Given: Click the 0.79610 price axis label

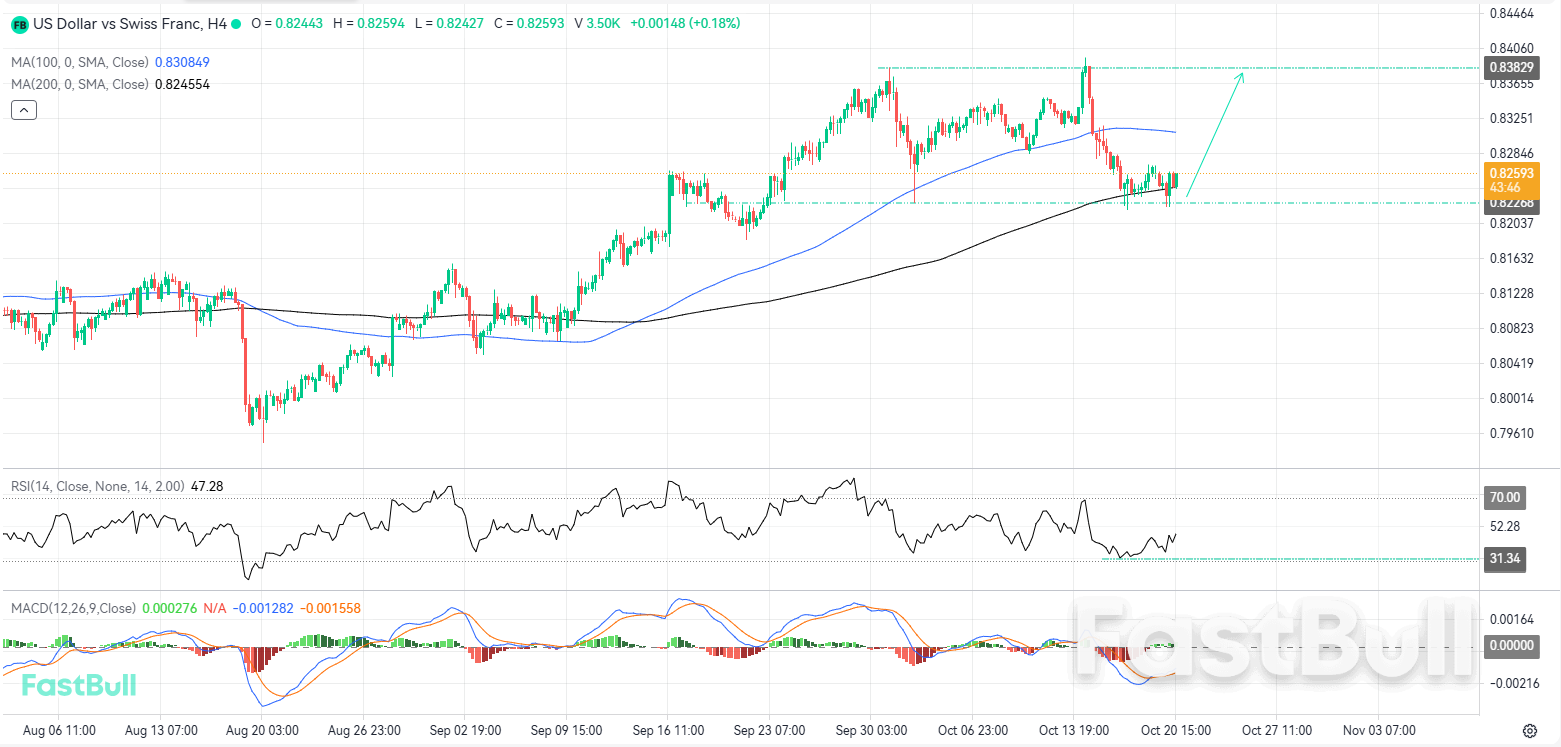Looking at the screenshot, I should (x=1512, y=433).
